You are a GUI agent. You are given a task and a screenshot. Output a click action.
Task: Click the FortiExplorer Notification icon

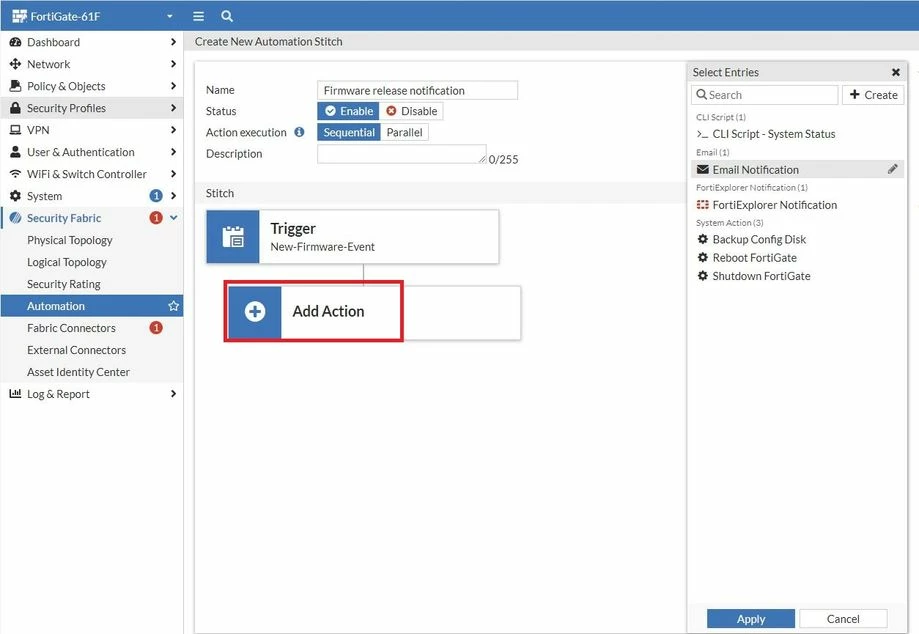[x=702, y=204]
